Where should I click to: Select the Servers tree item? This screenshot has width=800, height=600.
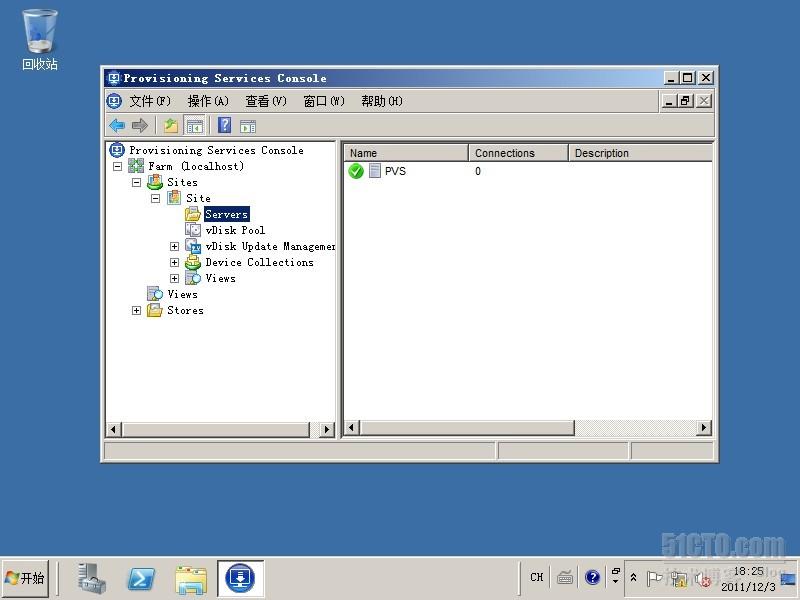(227, 214)
